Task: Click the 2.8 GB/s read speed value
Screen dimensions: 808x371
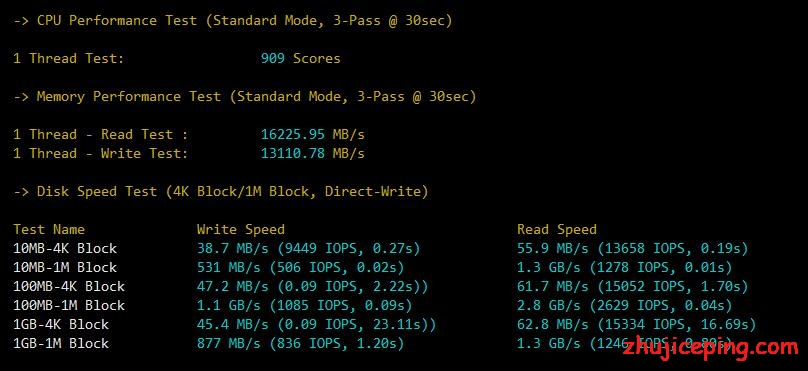Action: [552, 306]
